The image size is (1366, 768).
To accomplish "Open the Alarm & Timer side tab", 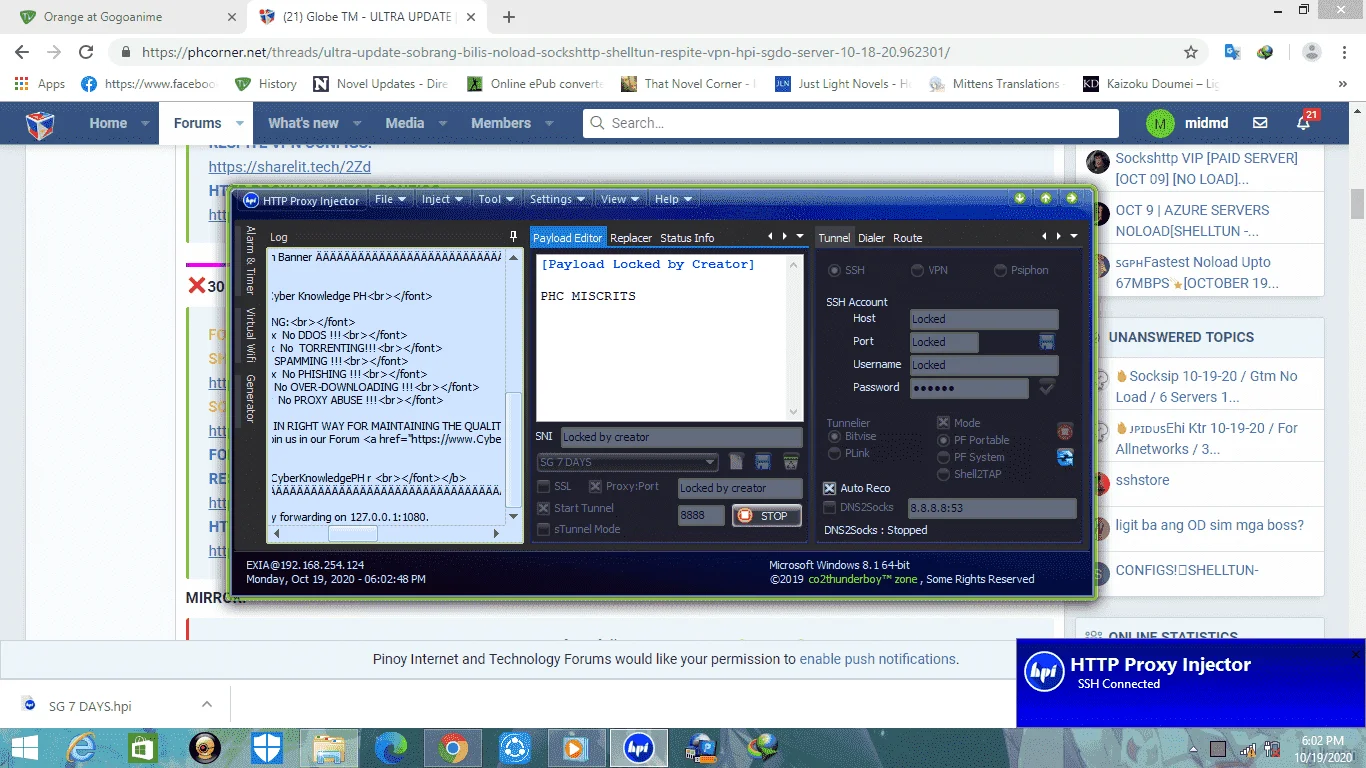I will [251, 259].
